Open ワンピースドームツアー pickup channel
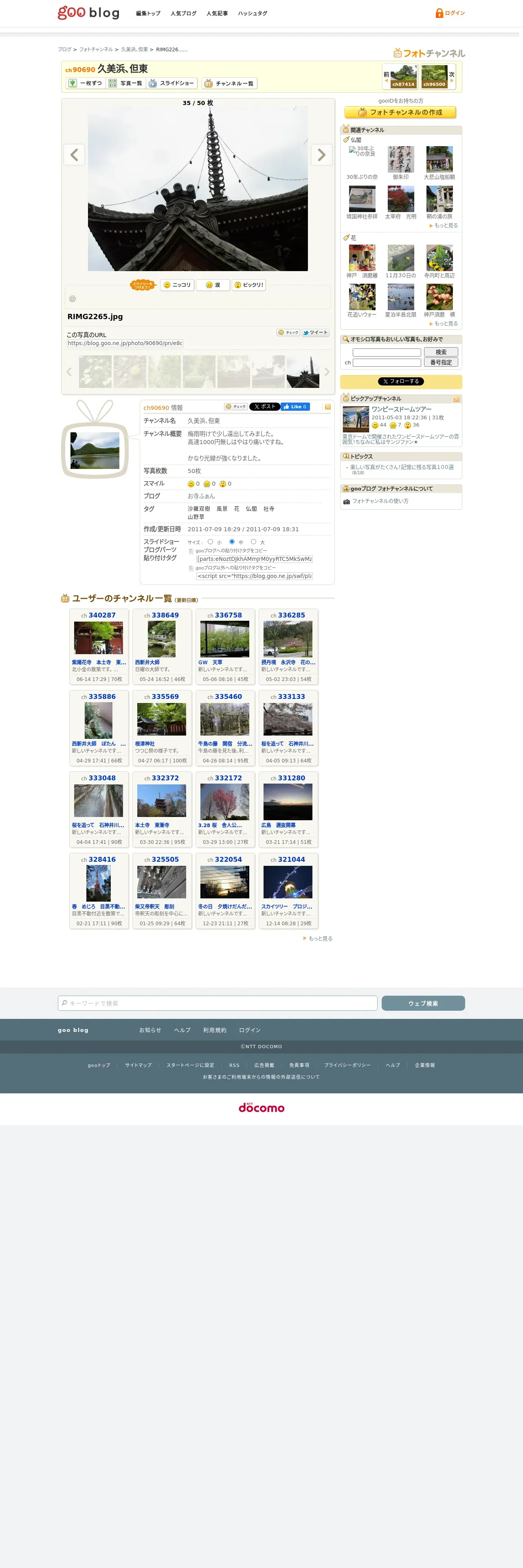Viewport: 523px width, 1568px height. [x=401, y=409]
